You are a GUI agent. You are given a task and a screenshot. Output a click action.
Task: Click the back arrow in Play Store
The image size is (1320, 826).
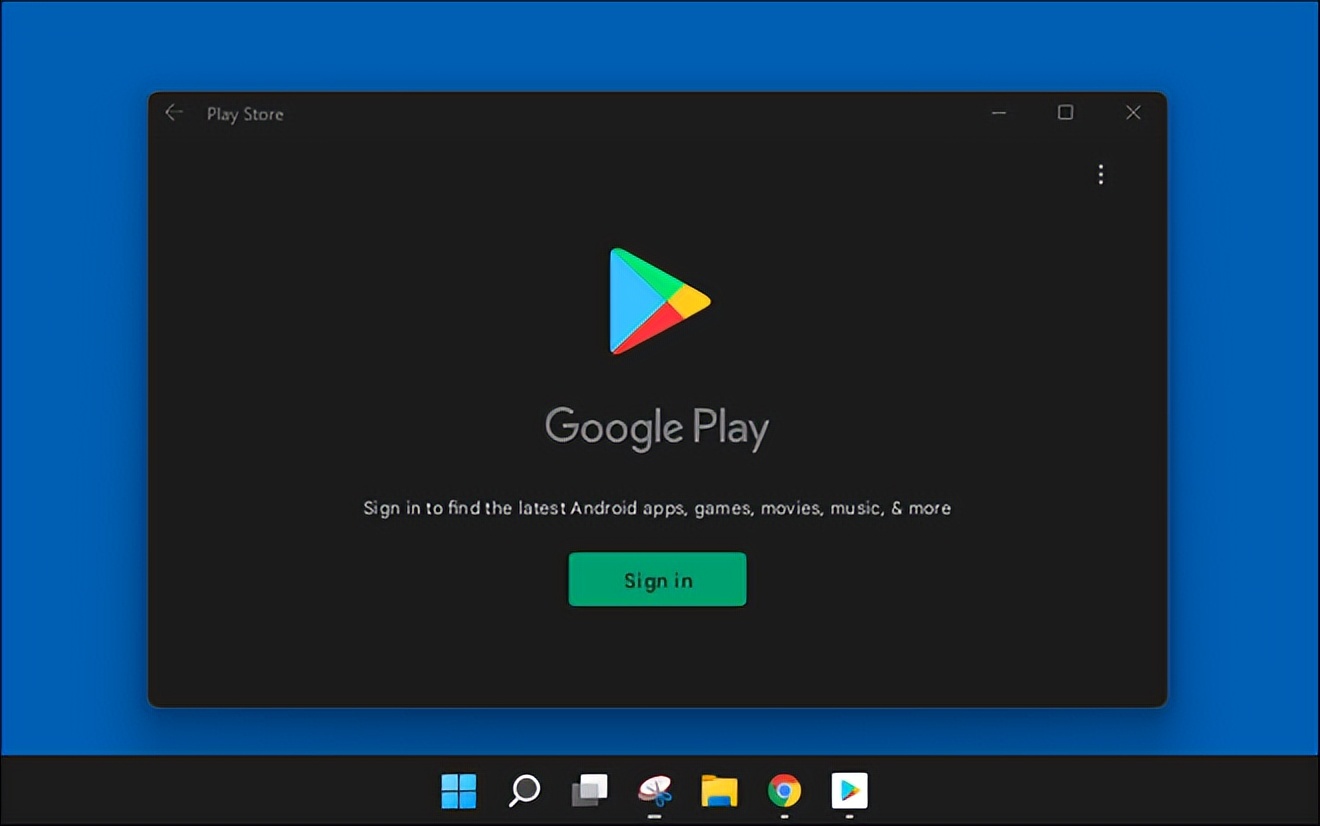[174, 113]
